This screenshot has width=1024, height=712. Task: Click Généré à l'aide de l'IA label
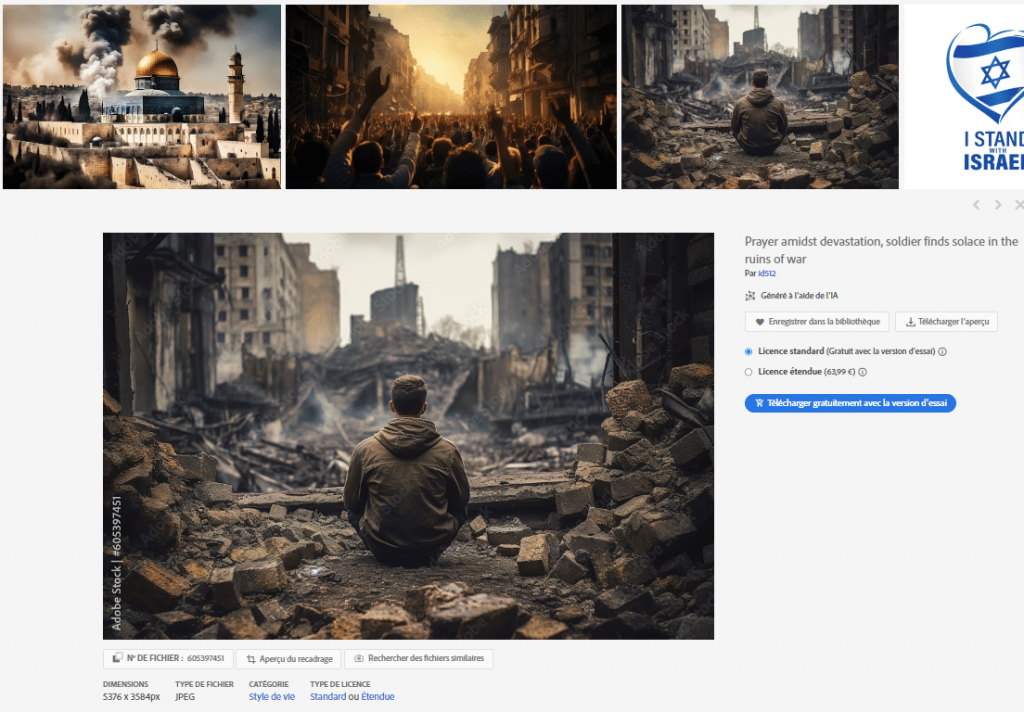coord(799,296)
